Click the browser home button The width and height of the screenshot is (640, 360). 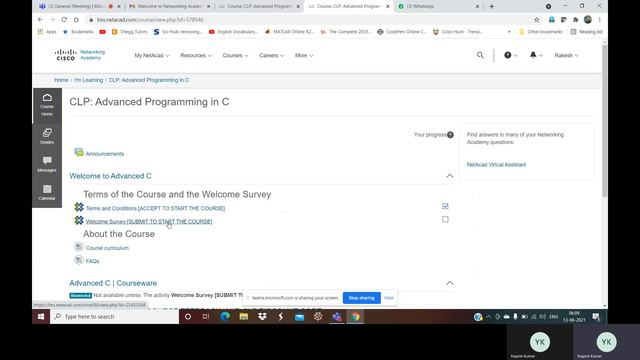point(76,20)
